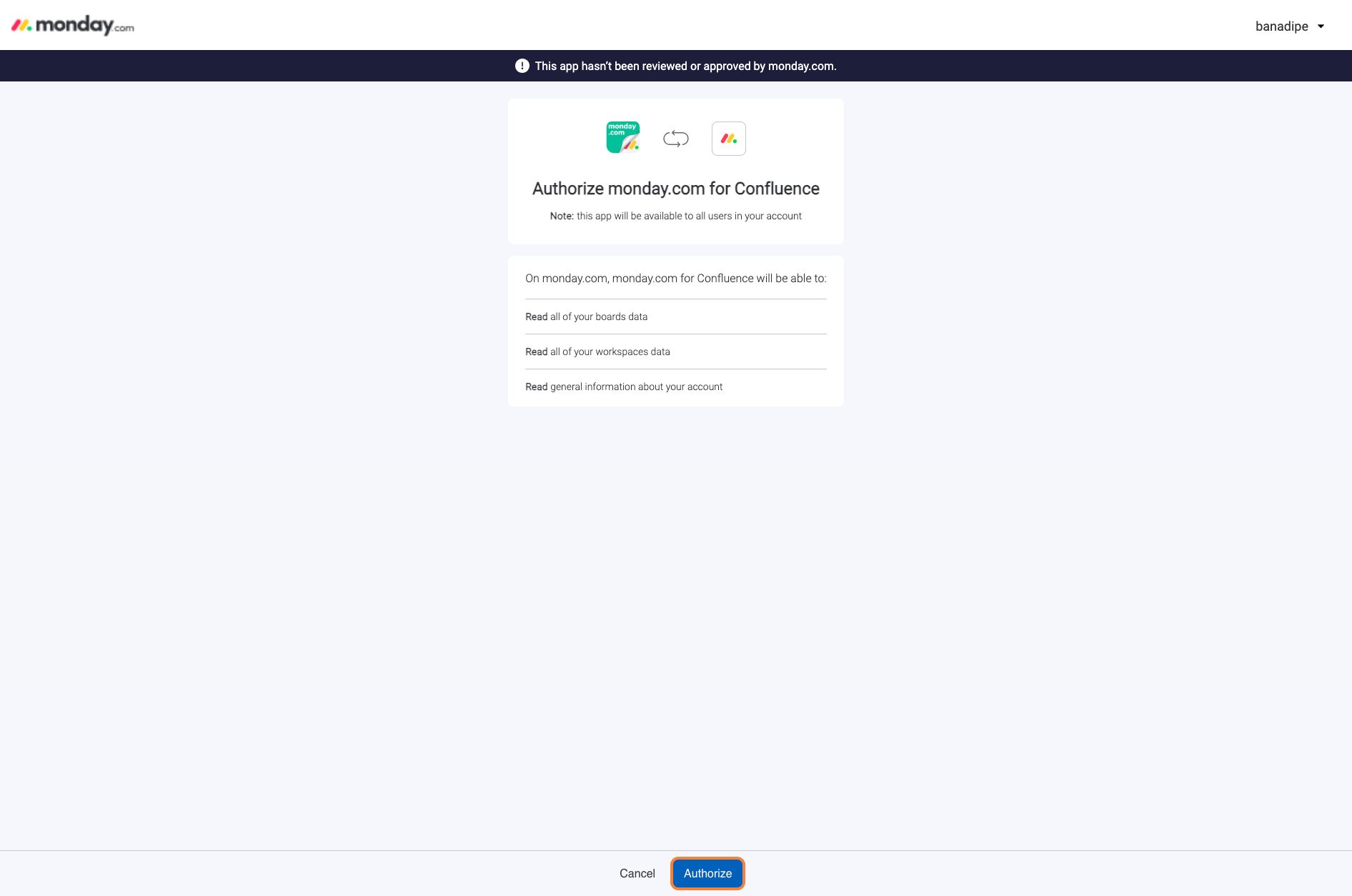Click the 'Authorize monday.com for Confluence' heading

click(x=676, y=189)
